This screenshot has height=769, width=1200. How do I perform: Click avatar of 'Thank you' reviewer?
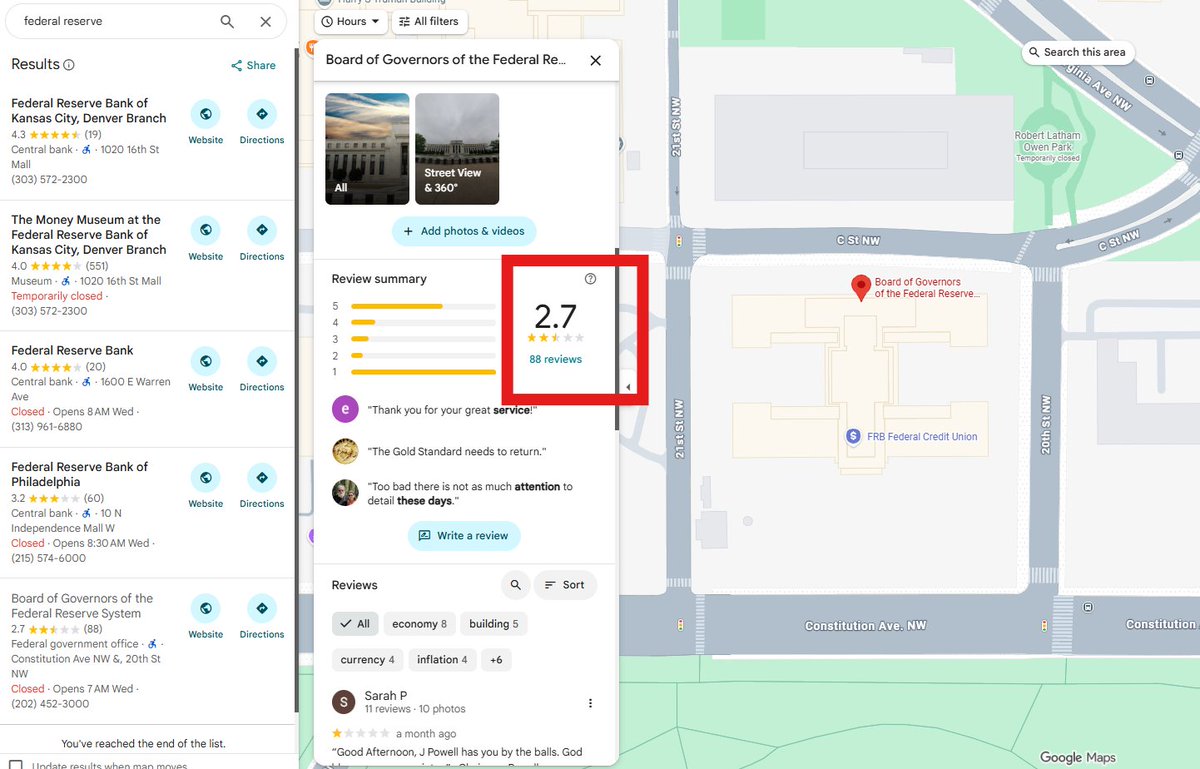coord(345,409)
